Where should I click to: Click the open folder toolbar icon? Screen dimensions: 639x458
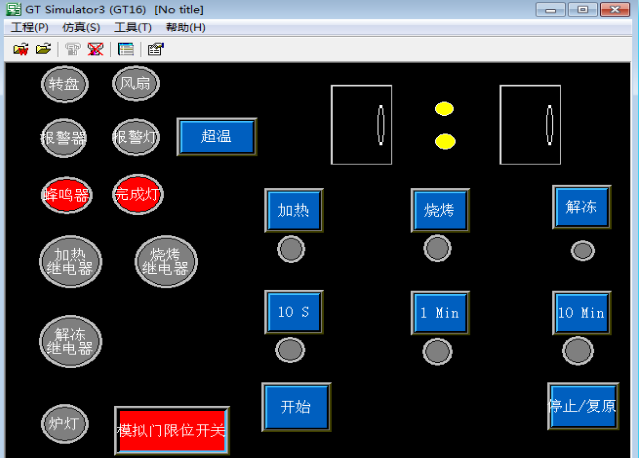pyautogui.click(x=43, y=49)
